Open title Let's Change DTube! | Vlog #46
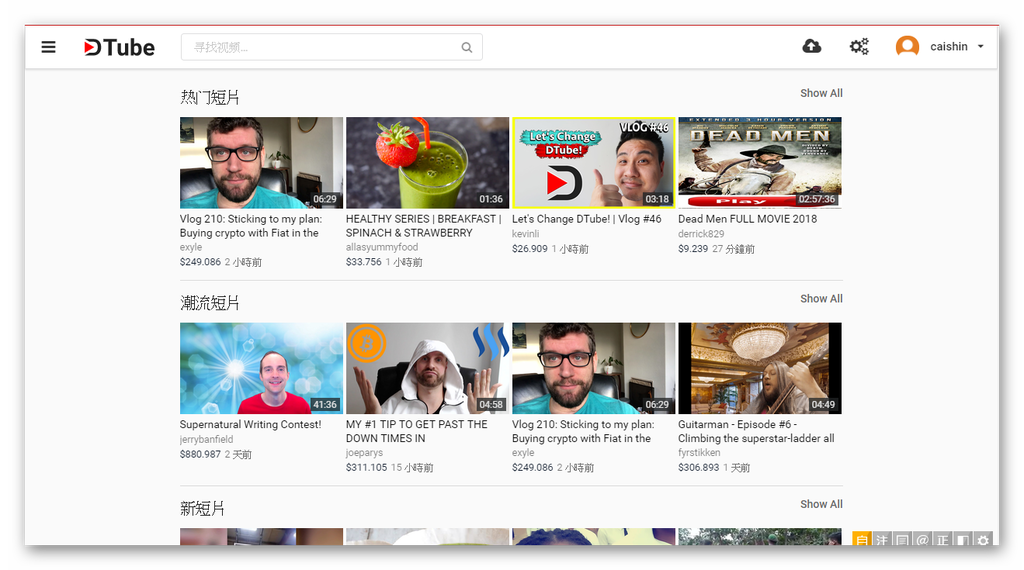Image resolution: width=1024 pixels, height=570 pixels. 586,219
